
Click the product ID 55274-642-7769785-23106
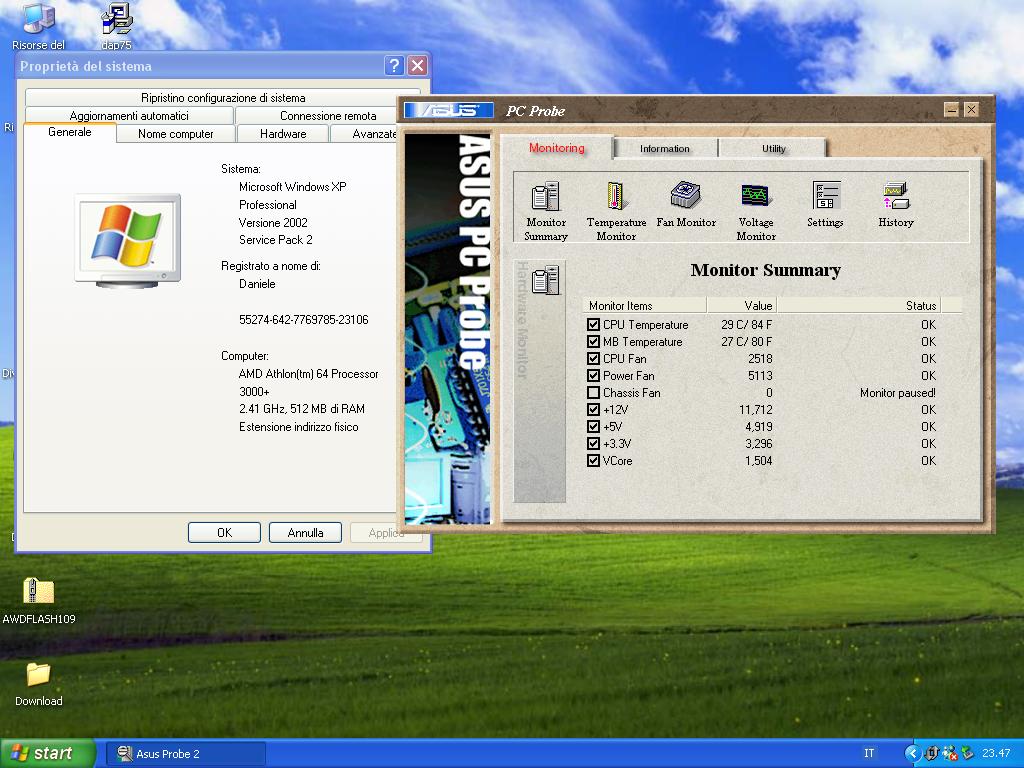(x=304, y=319)
